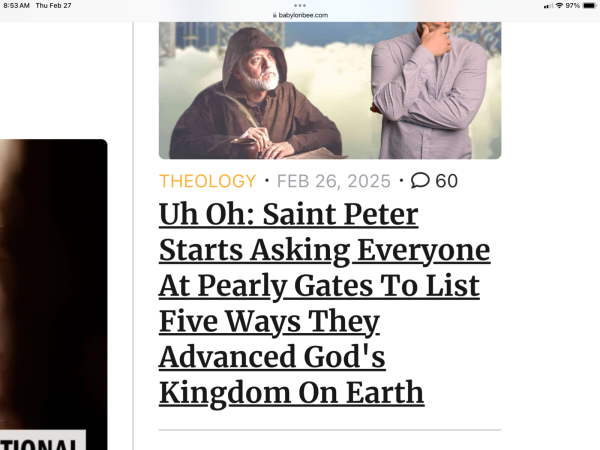The height and width of the screenshot is (450, 600).
Task: Open the Saint Peter article image
Action: [330, 90]
